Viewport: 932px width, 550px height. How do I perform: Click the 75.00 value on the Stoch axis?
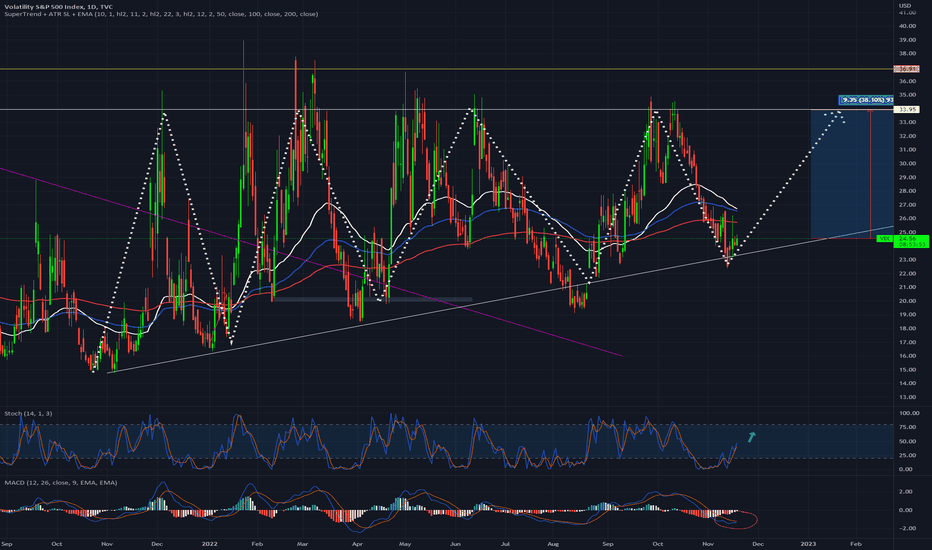point(907,427)
